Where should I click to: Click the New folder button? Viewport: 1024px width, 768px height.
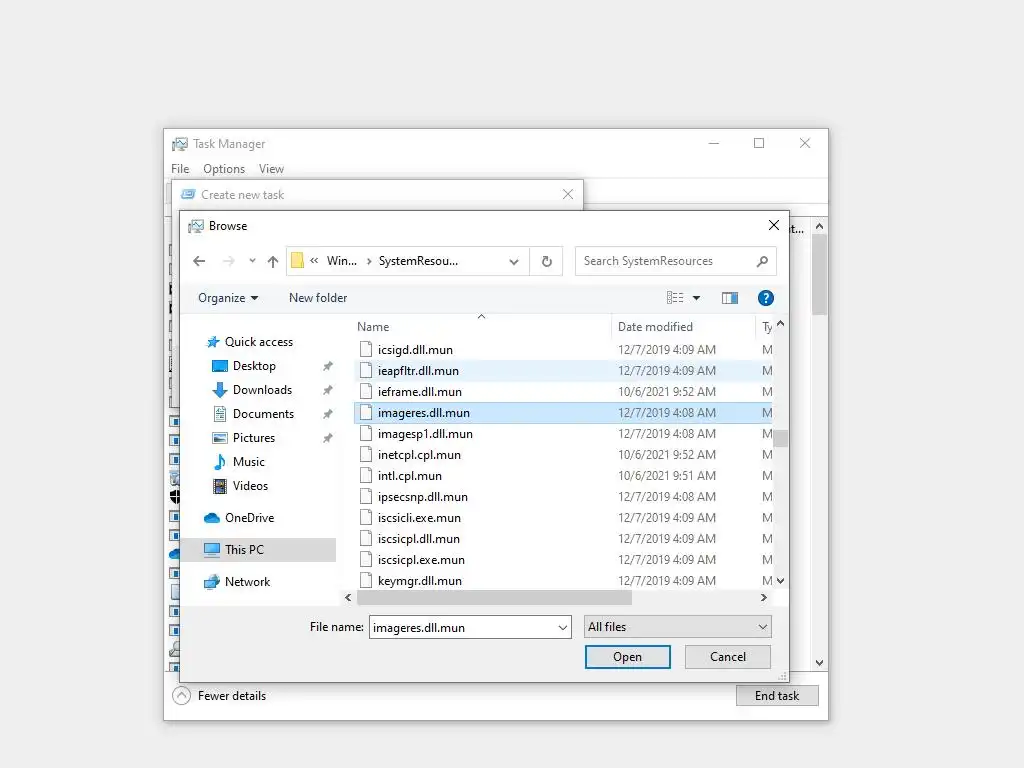coord(318,298)
